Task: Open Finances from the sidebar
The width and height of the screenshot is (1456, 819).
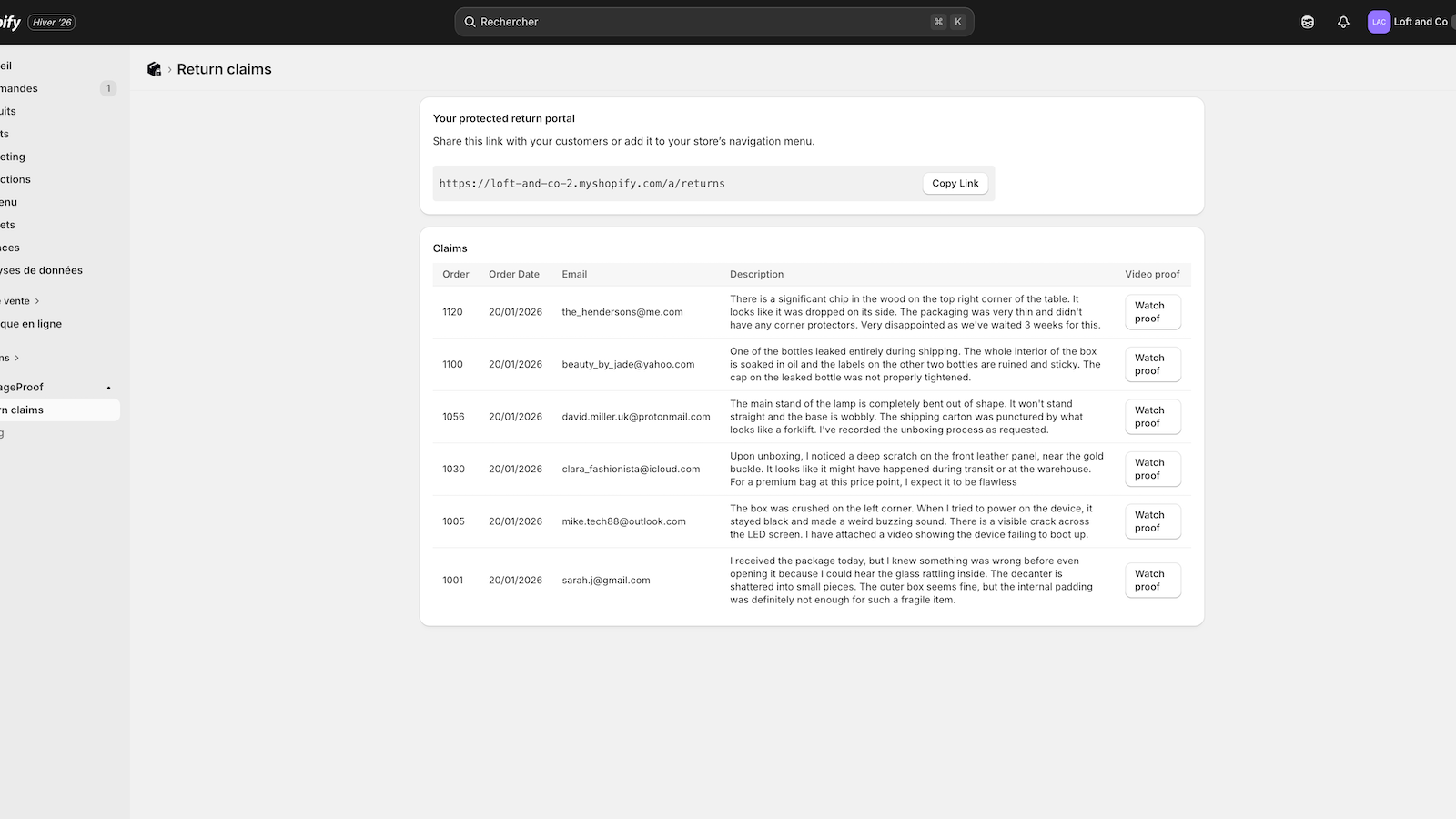Action: tap(7, 247)
